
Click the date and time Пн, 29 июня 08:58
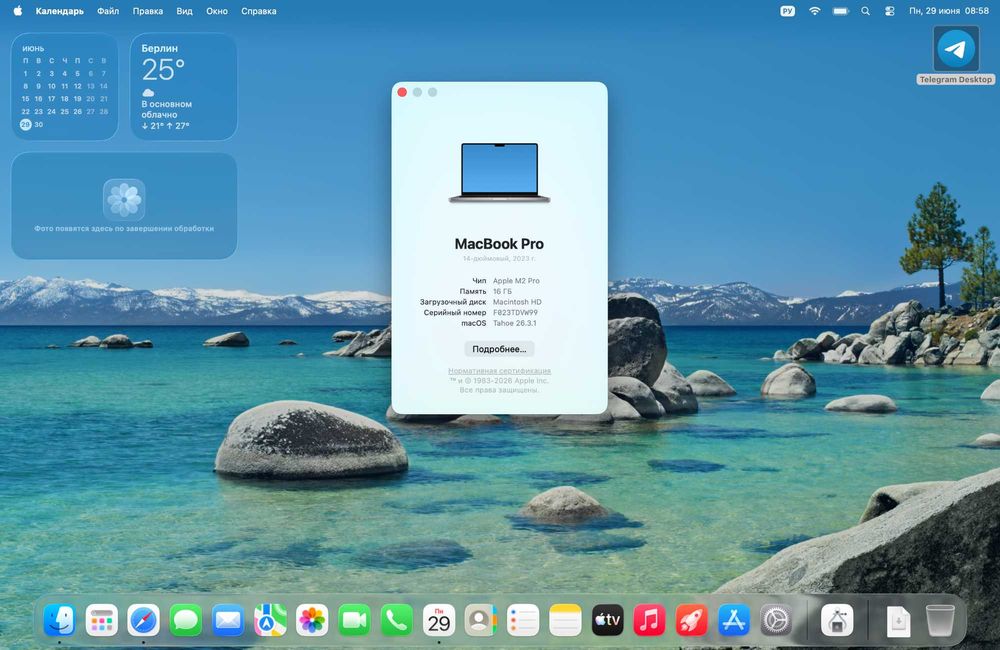coord(948,11)
